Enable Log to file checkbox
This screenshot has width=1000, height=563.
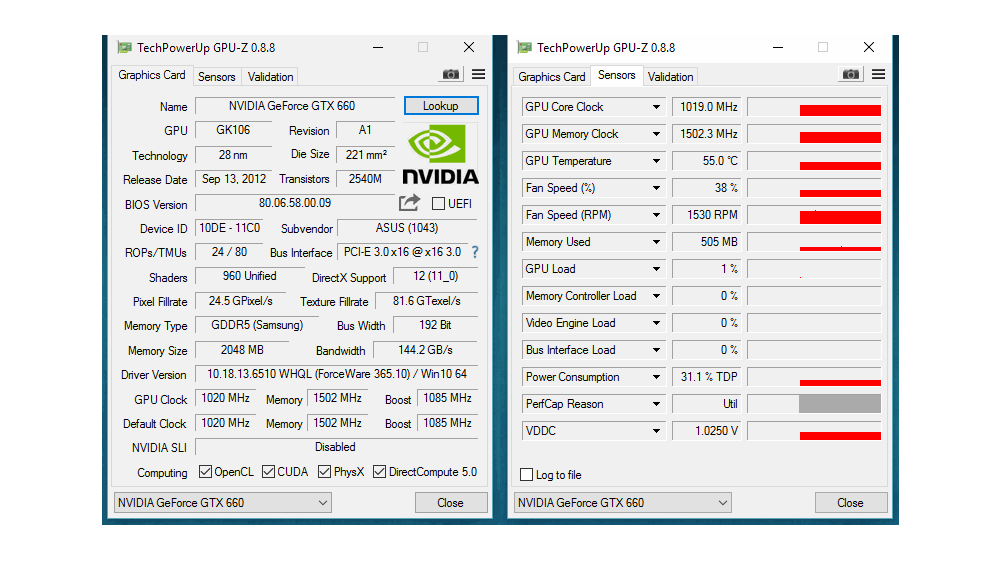526,474
